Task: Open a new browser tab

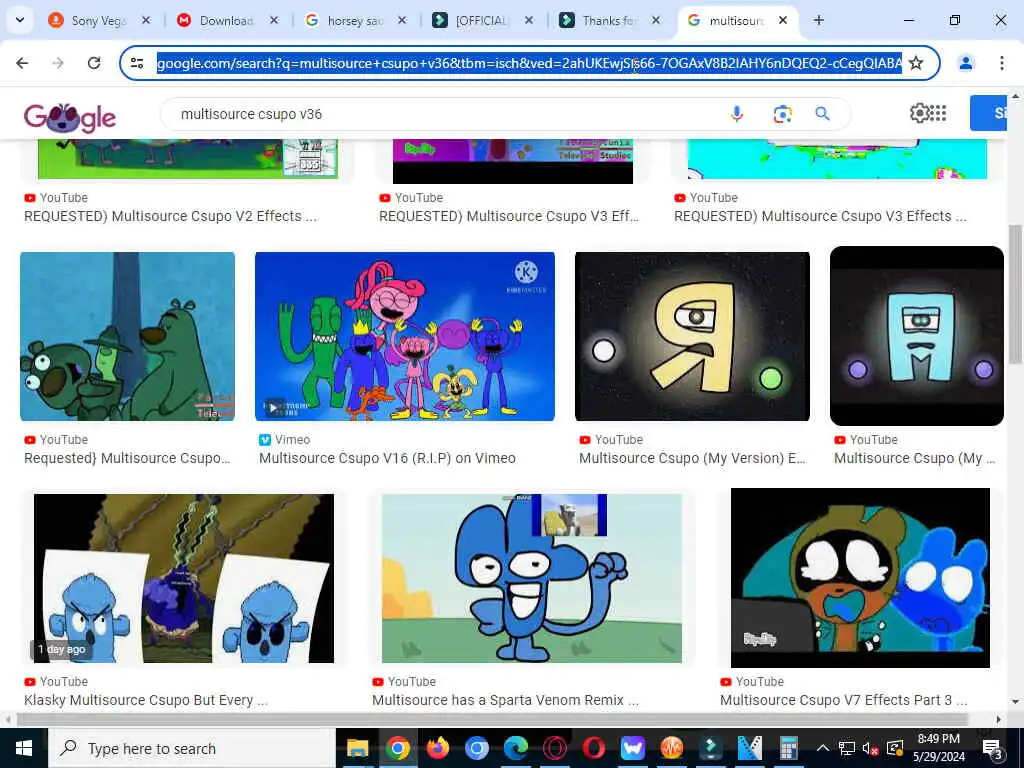Action: [818, 20]
